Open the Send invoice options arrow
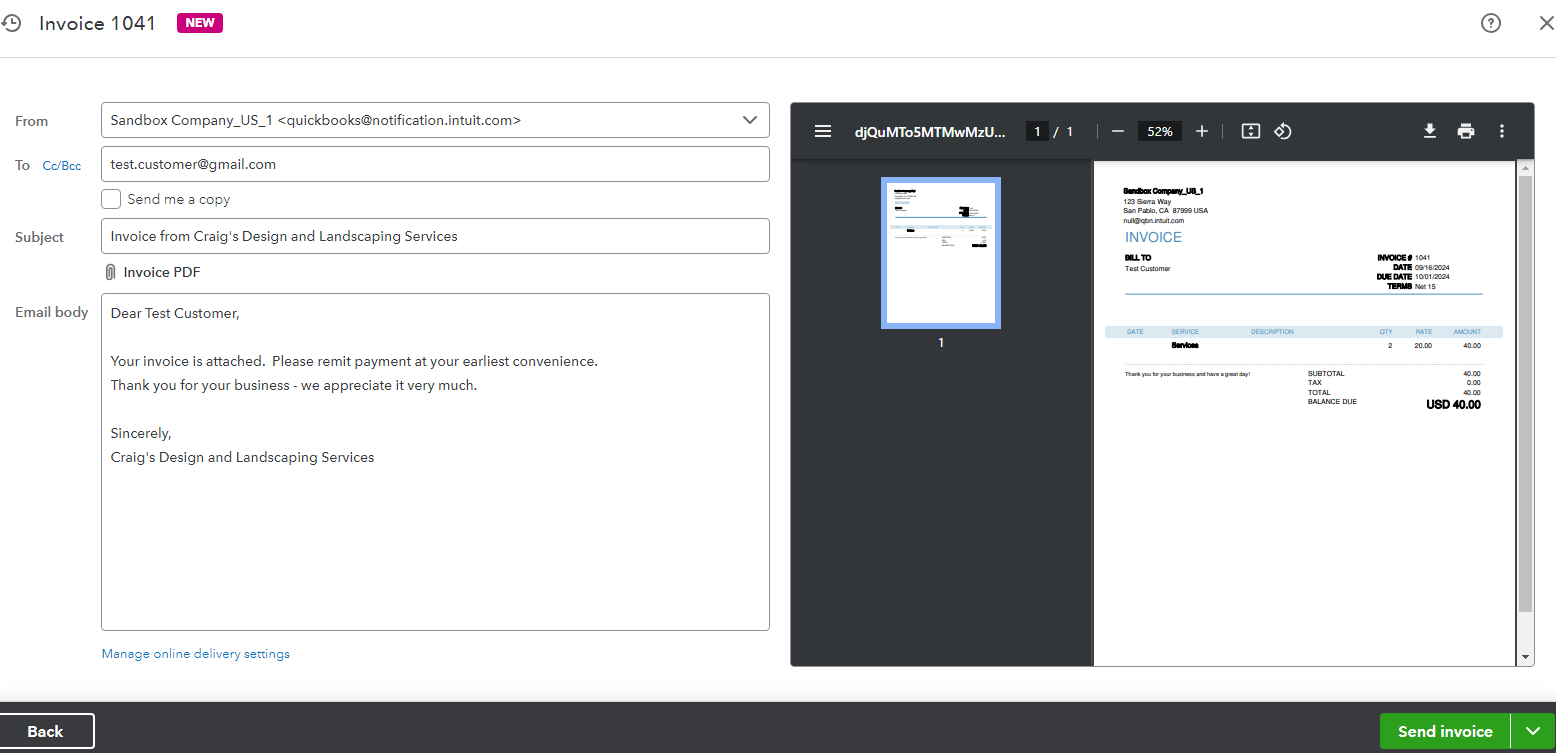Viewport: 1556px width, 753px height. 1533,731
